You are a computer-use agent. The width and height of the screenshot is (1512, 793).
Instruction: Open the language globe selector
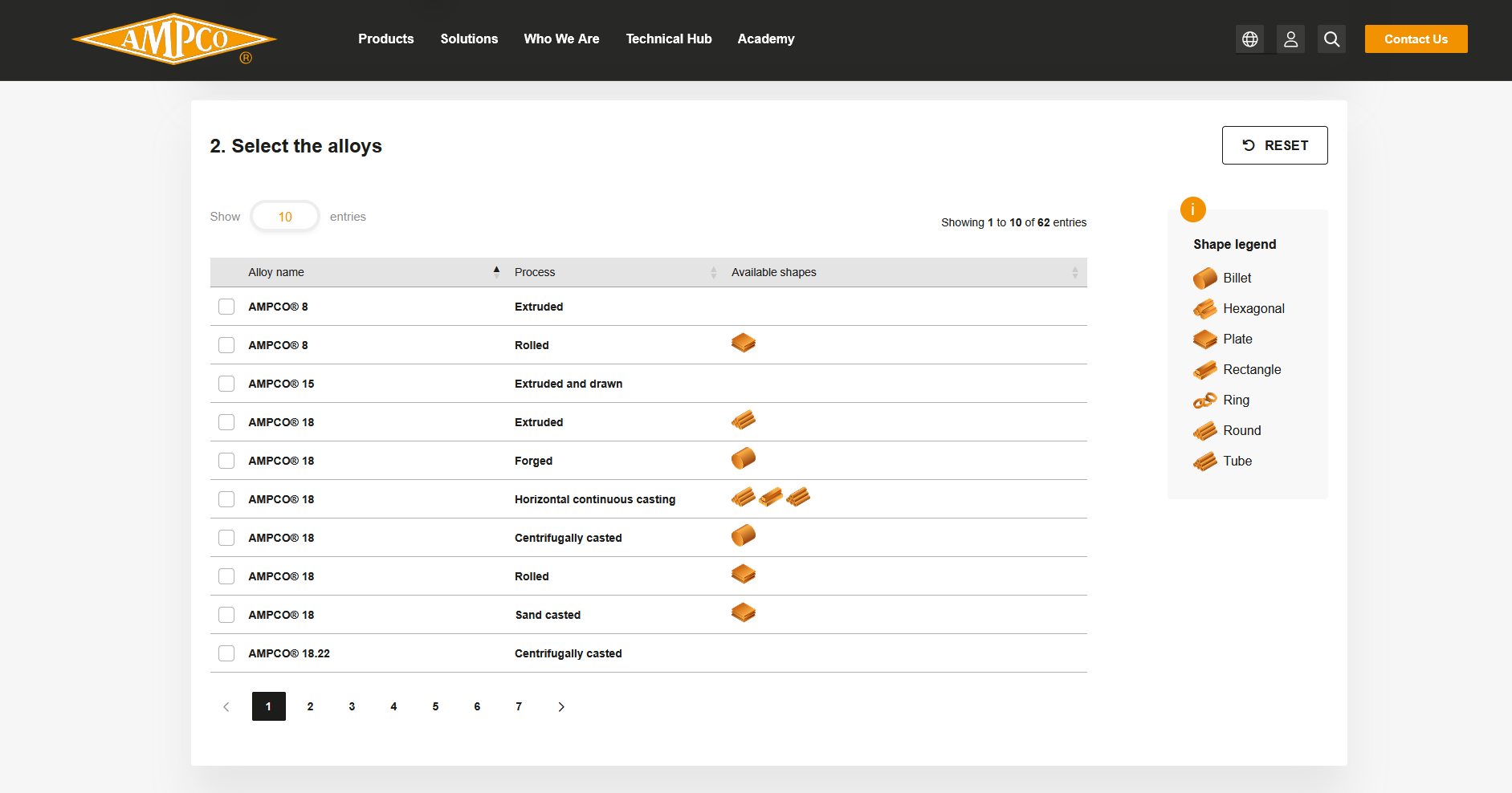[1249, 39]
